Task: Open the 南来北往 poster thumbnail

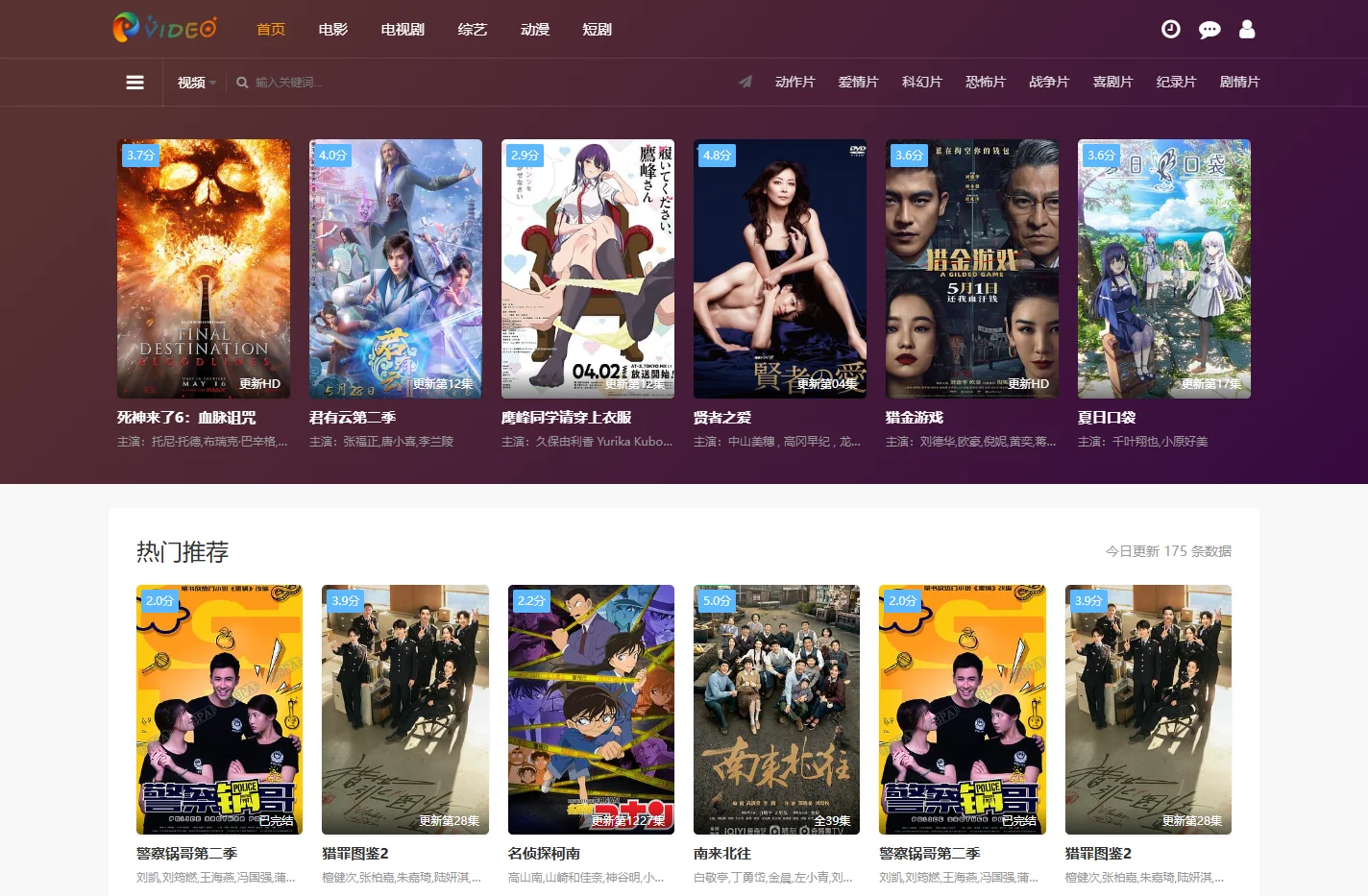Action: point(776,710)
